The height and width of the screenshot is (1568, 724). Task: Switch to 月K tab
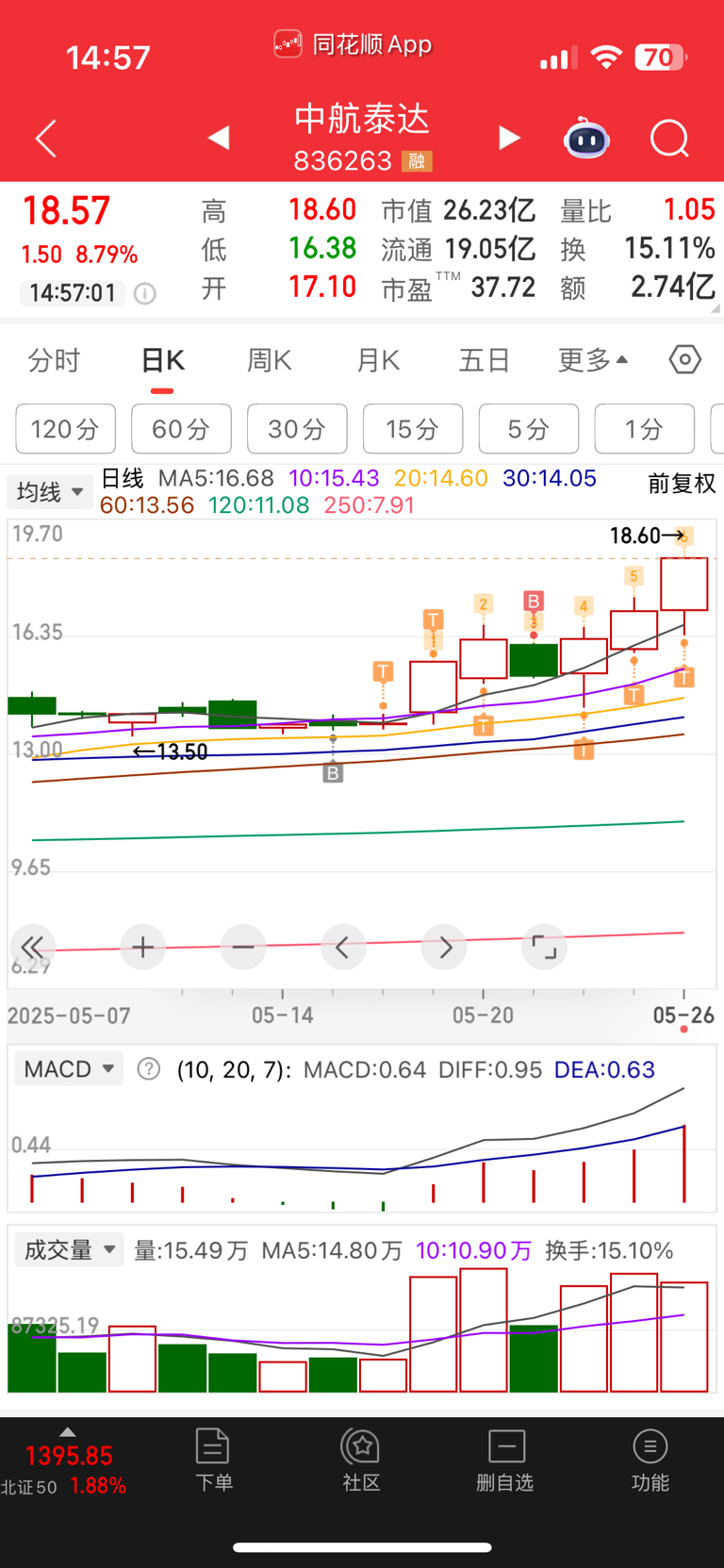click(x=379, y=360)
